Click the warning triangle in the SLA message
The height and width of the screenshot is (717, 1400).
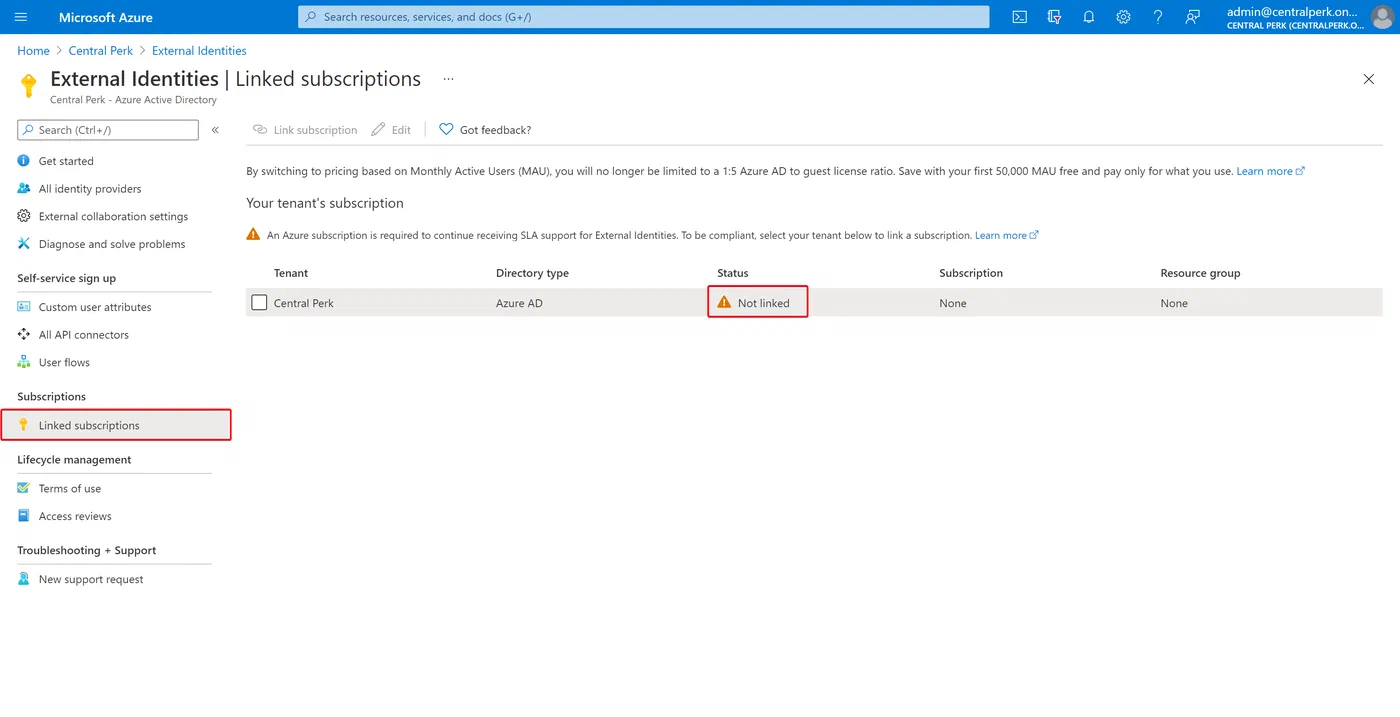(253, 235)
